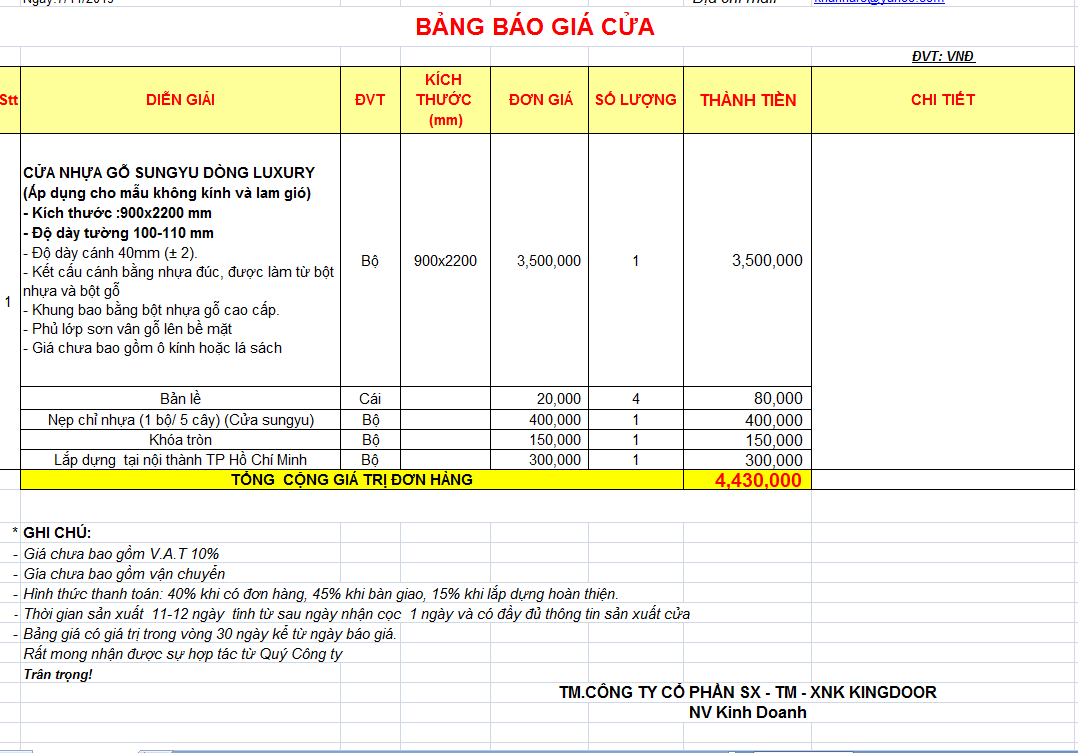The image size is (1078, 753).
Task: Click the CHI TIẾT header cell
Action: (x=943, y=100)
